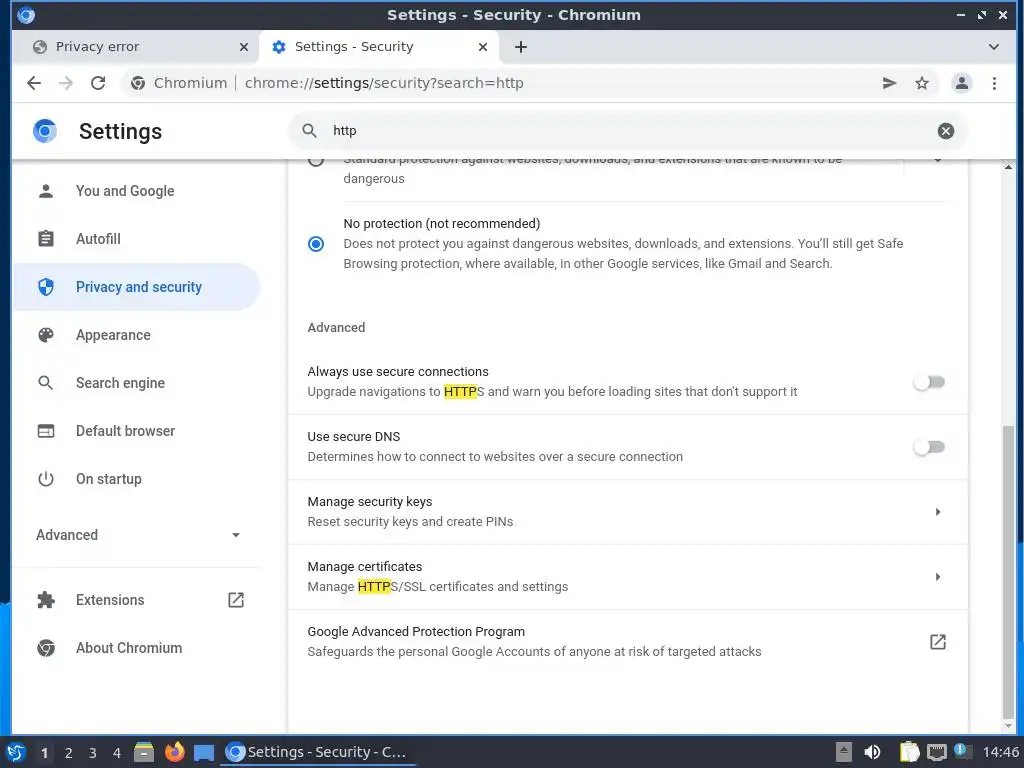Switch to workspace 3 in taskbar
This screenshot has height=768, width=1024.
93,753
